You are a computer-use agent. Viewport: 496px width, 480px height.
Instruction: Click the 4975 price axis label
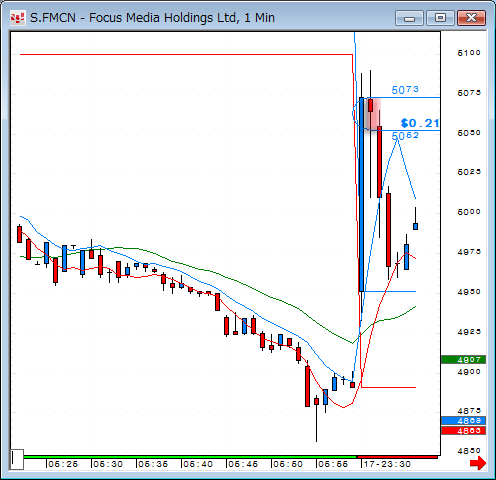pos(469,252)
